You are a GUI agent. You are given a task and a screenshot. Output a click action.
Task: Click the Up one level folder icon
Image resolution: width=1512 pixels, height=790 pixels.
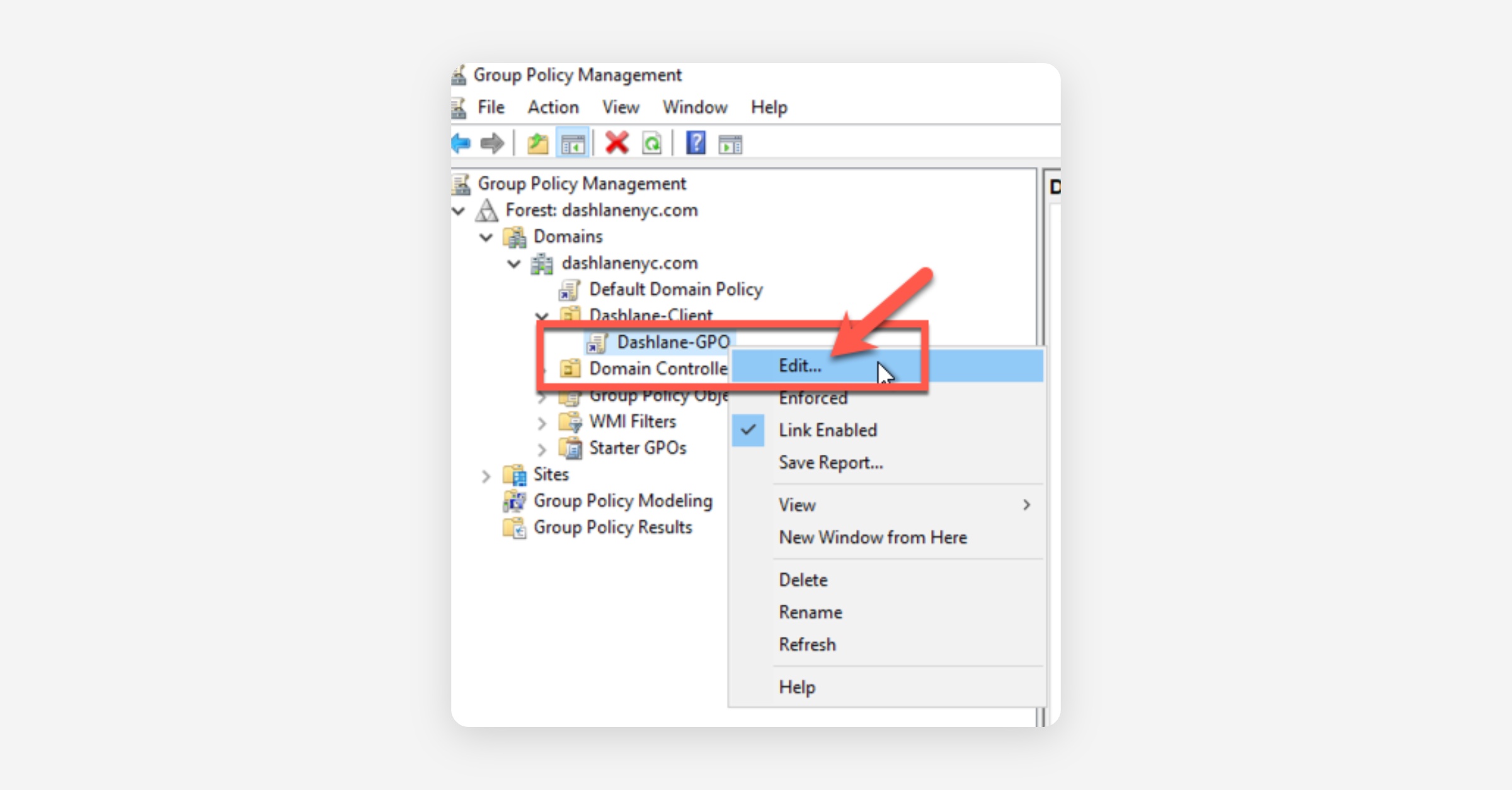(537, 144)
